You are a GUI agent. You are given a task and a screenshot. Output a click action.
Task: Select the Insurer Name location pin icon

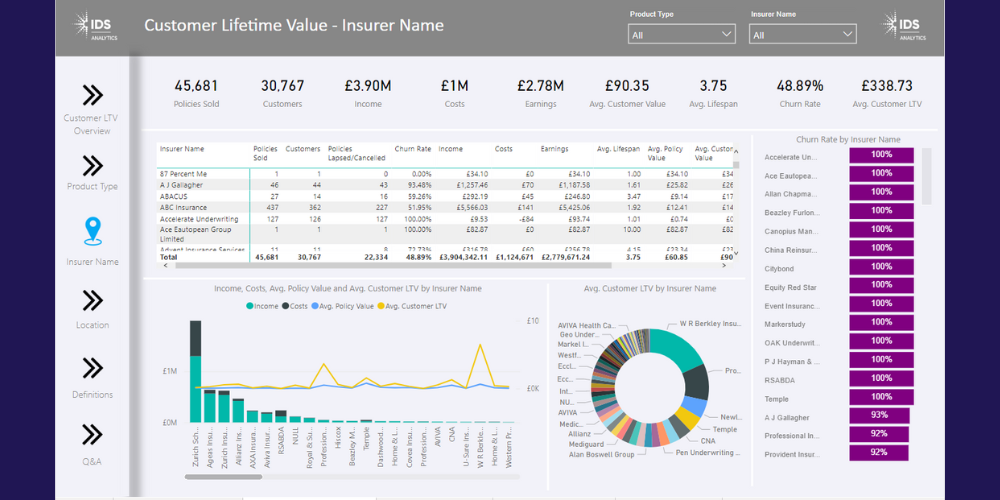coord(92,232)
